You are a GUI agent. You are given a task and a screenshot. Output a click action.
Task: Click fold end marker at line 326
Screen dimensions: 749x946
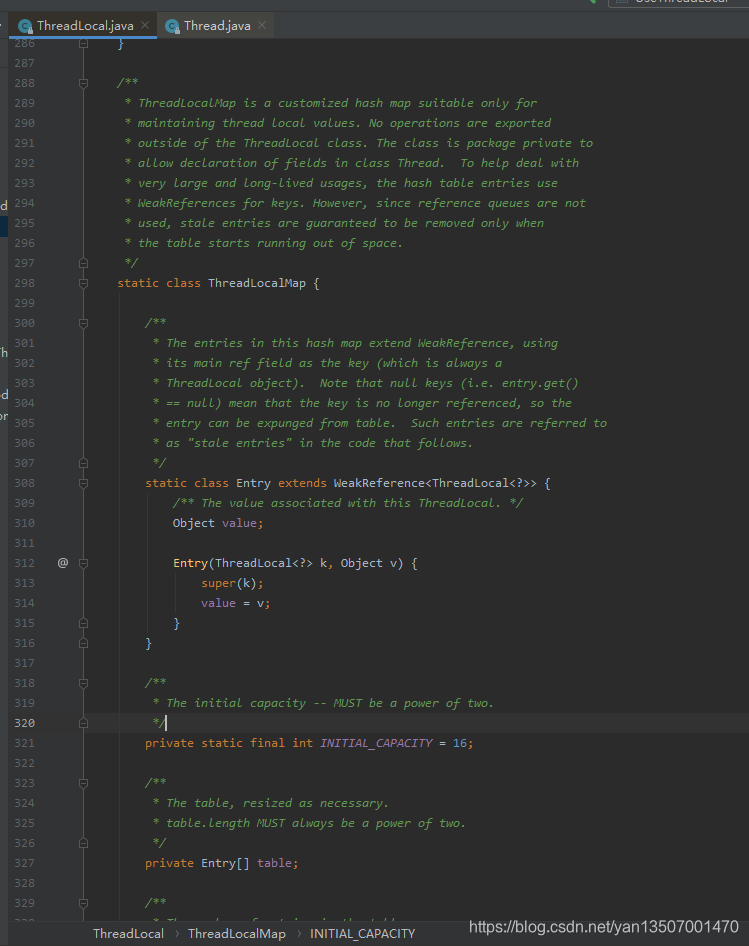coord(83,843)
